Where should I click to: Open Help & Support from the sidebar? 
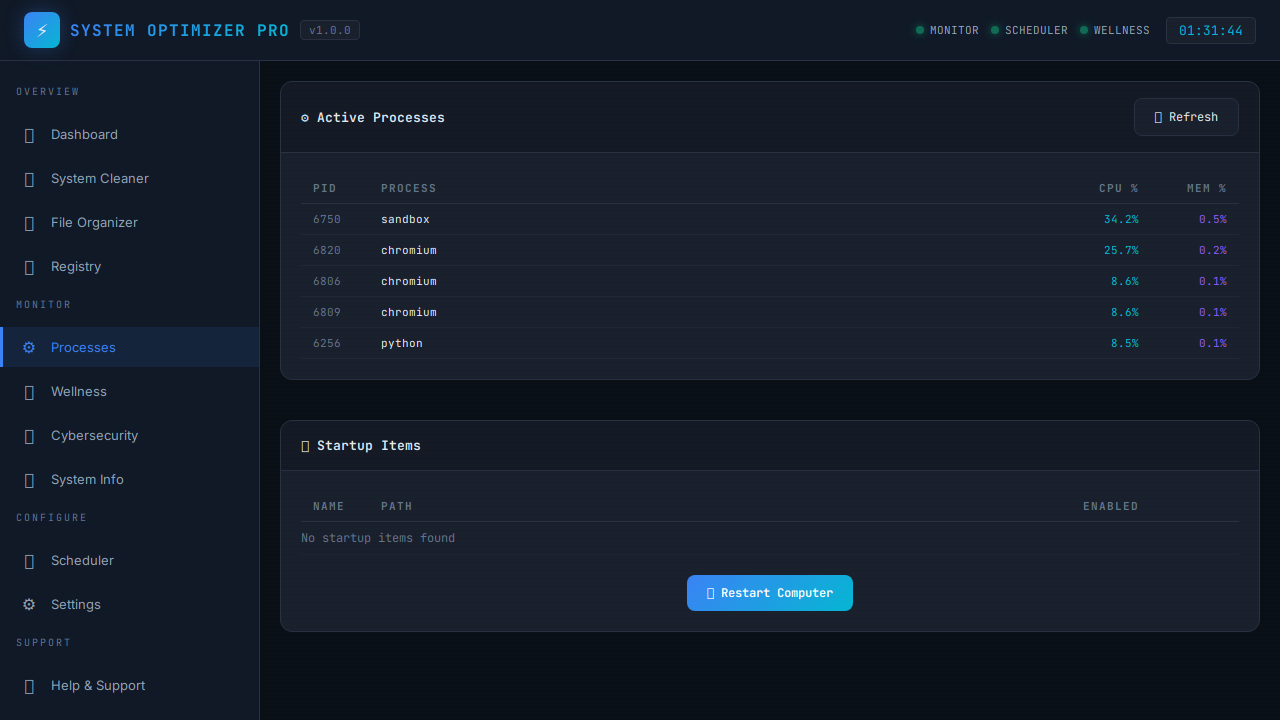[29, 686]
